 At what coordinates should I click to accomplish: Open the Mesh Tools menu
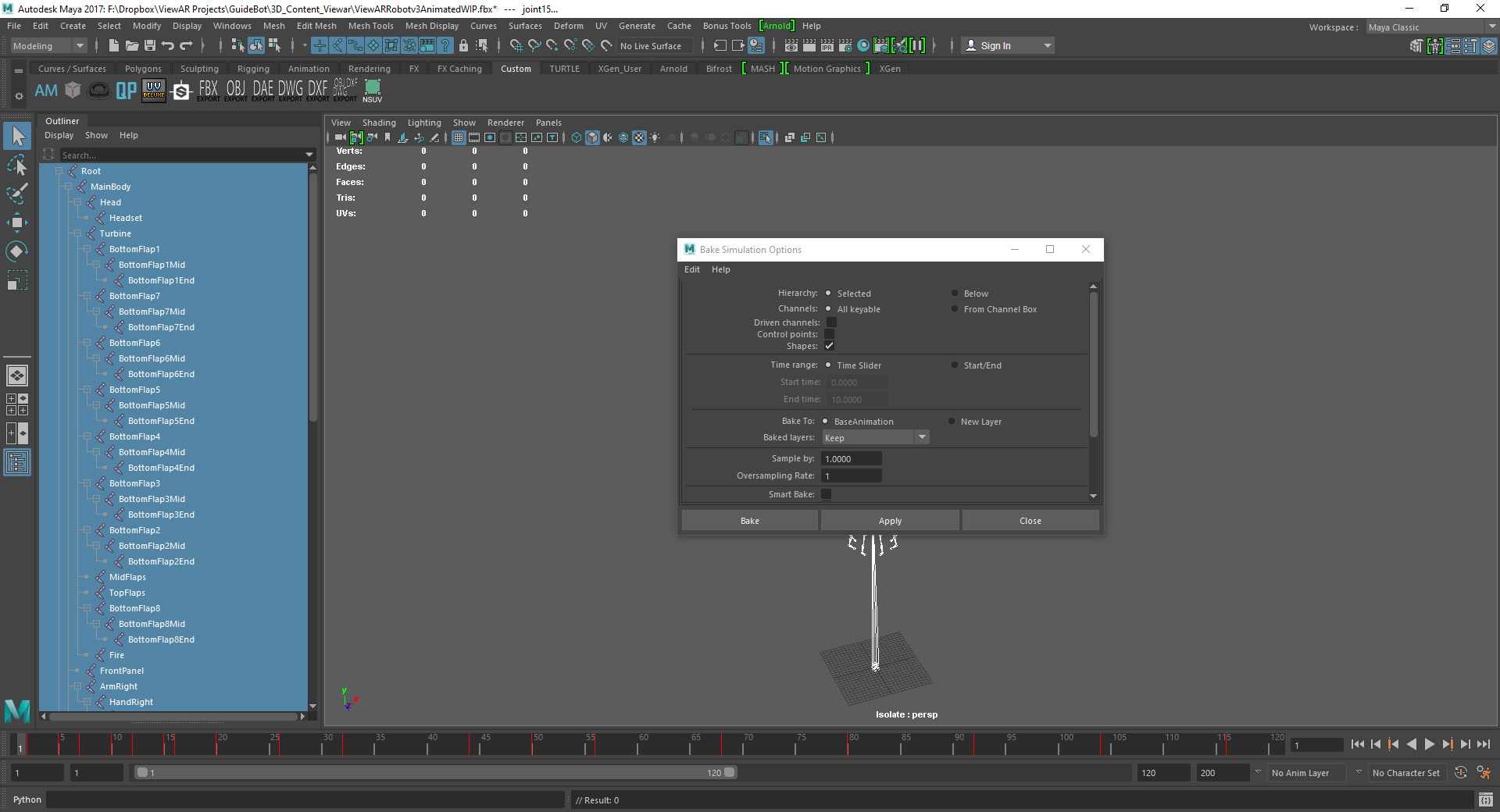[x=370, y=26]
